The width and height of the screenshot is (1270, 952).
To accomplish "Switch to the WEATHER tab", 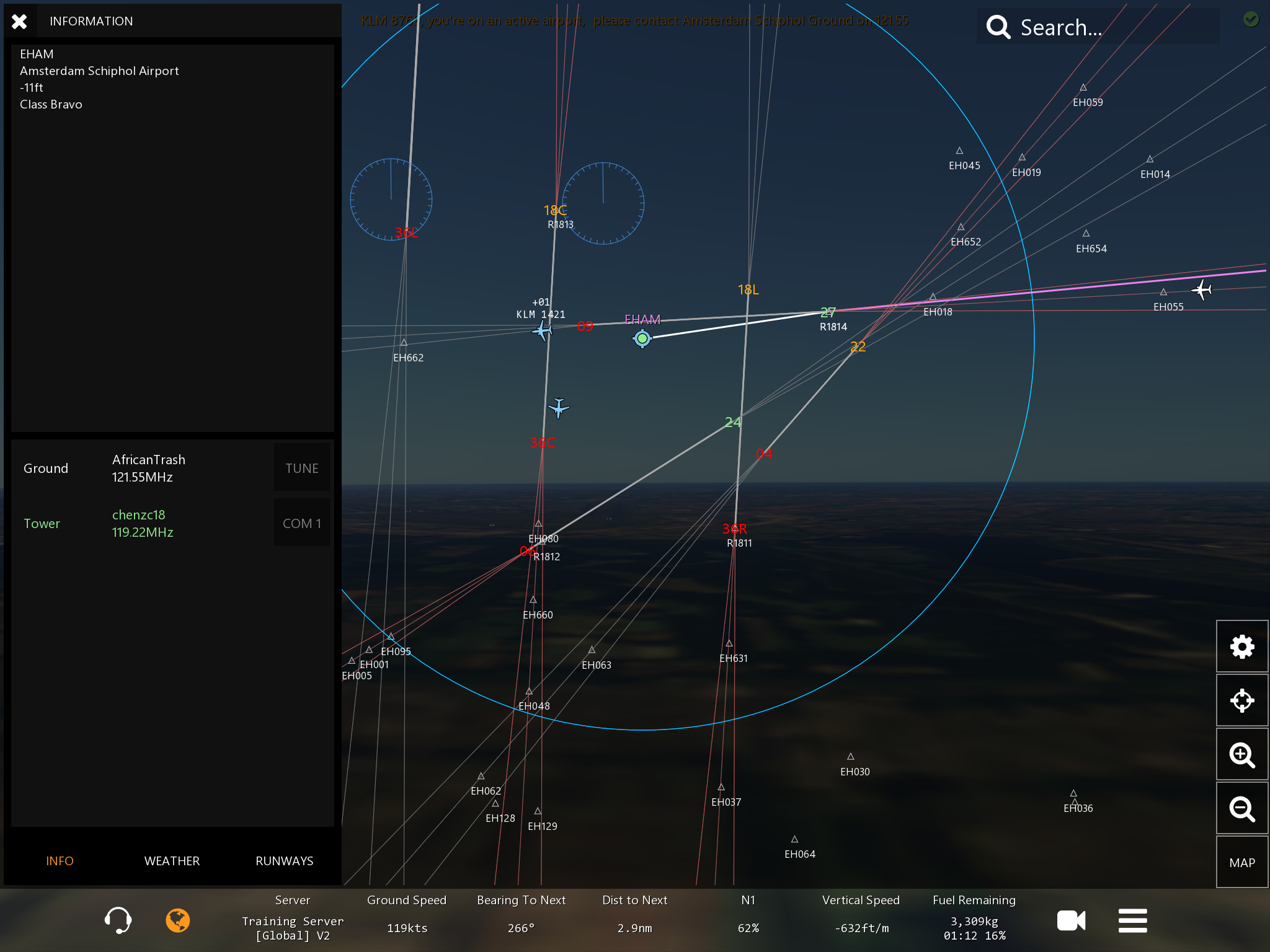I will (x=172, y=861).
